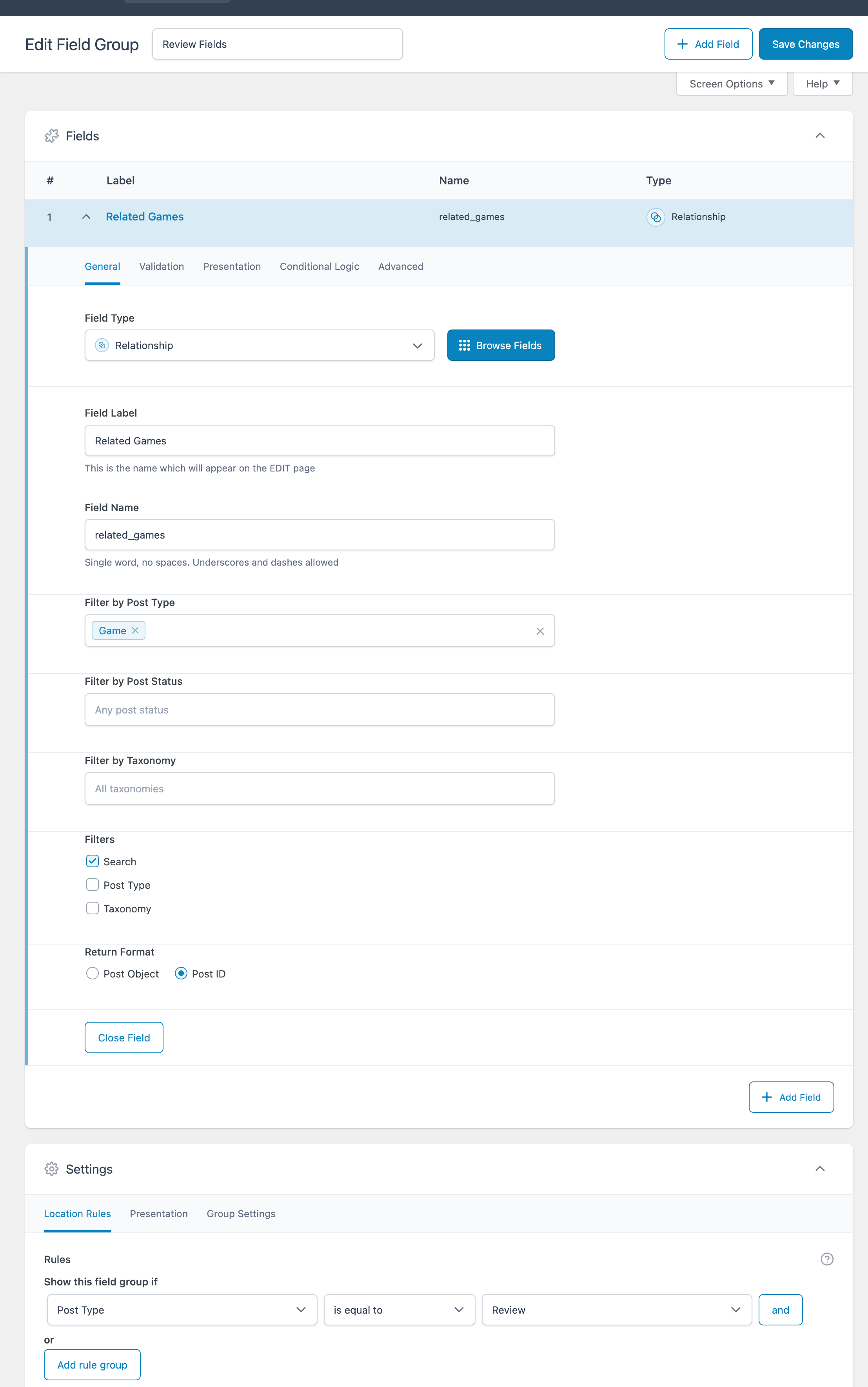Open the Review value dropdown
The height and width of the screenshot is (1387, 868).
(x=617, y=1309)
